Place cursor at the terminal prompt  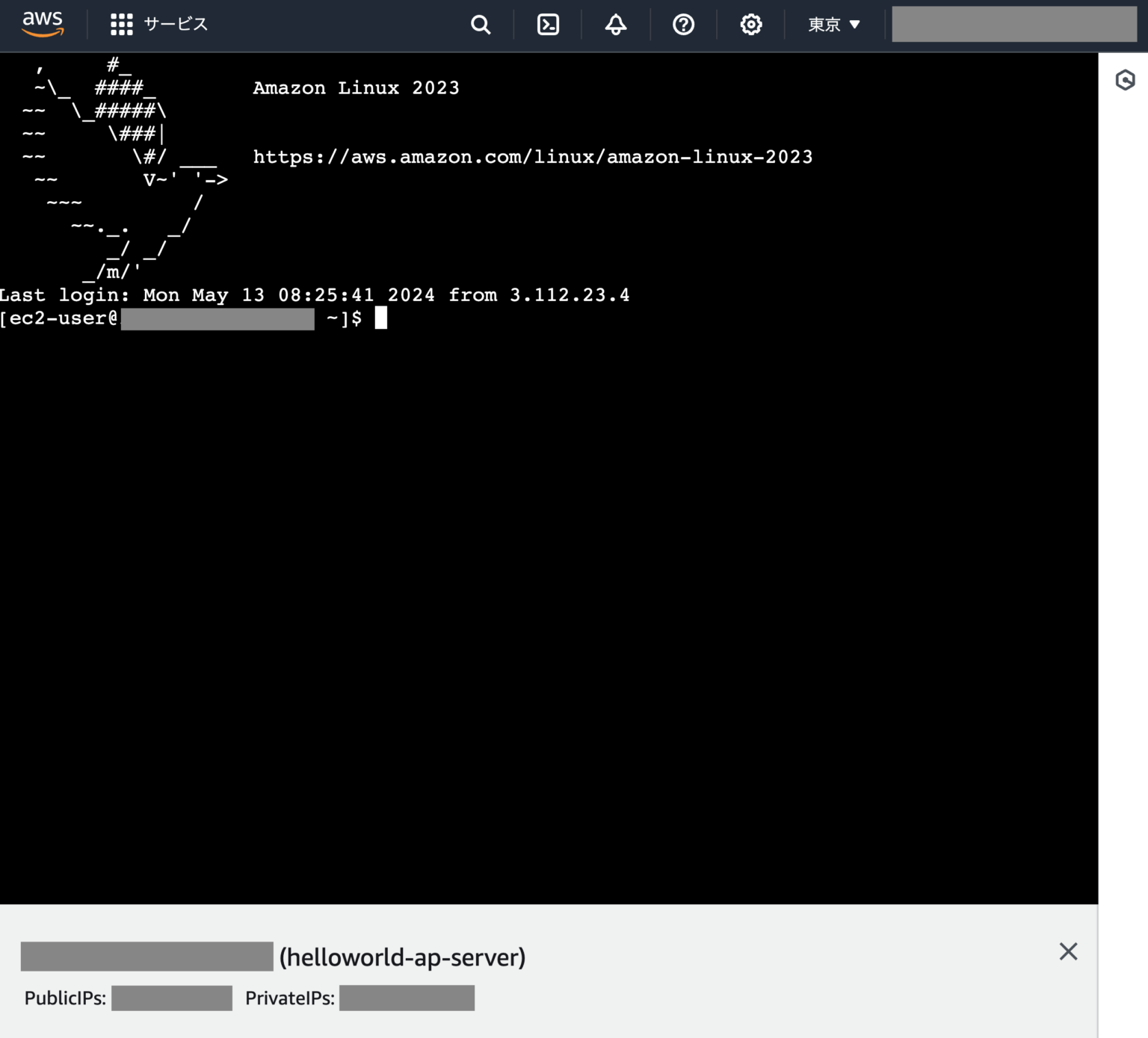click(x=380, y=318)
